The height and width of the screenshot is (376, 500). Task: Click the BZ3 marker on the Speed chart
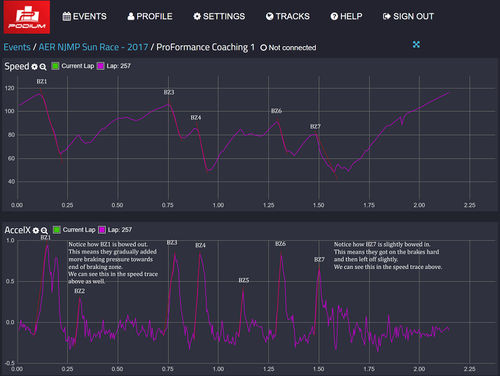(169, 92)
